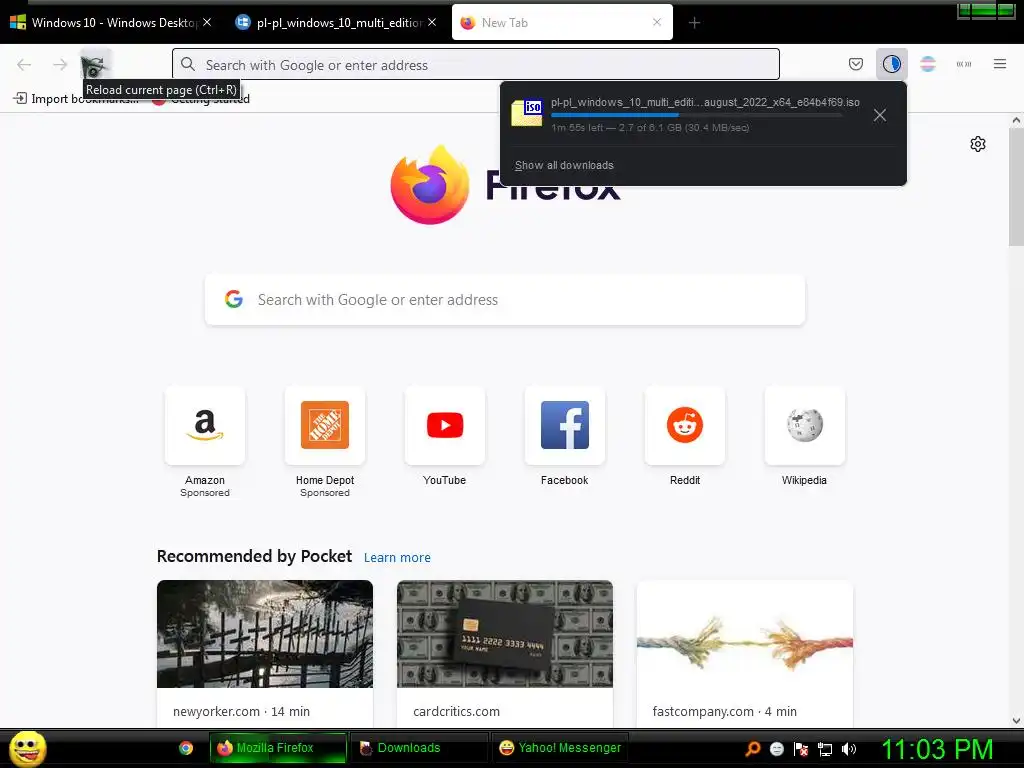Open the volume speaker tray icon
This screenshot has width=1024, height=768.
(x=849, y=748)
